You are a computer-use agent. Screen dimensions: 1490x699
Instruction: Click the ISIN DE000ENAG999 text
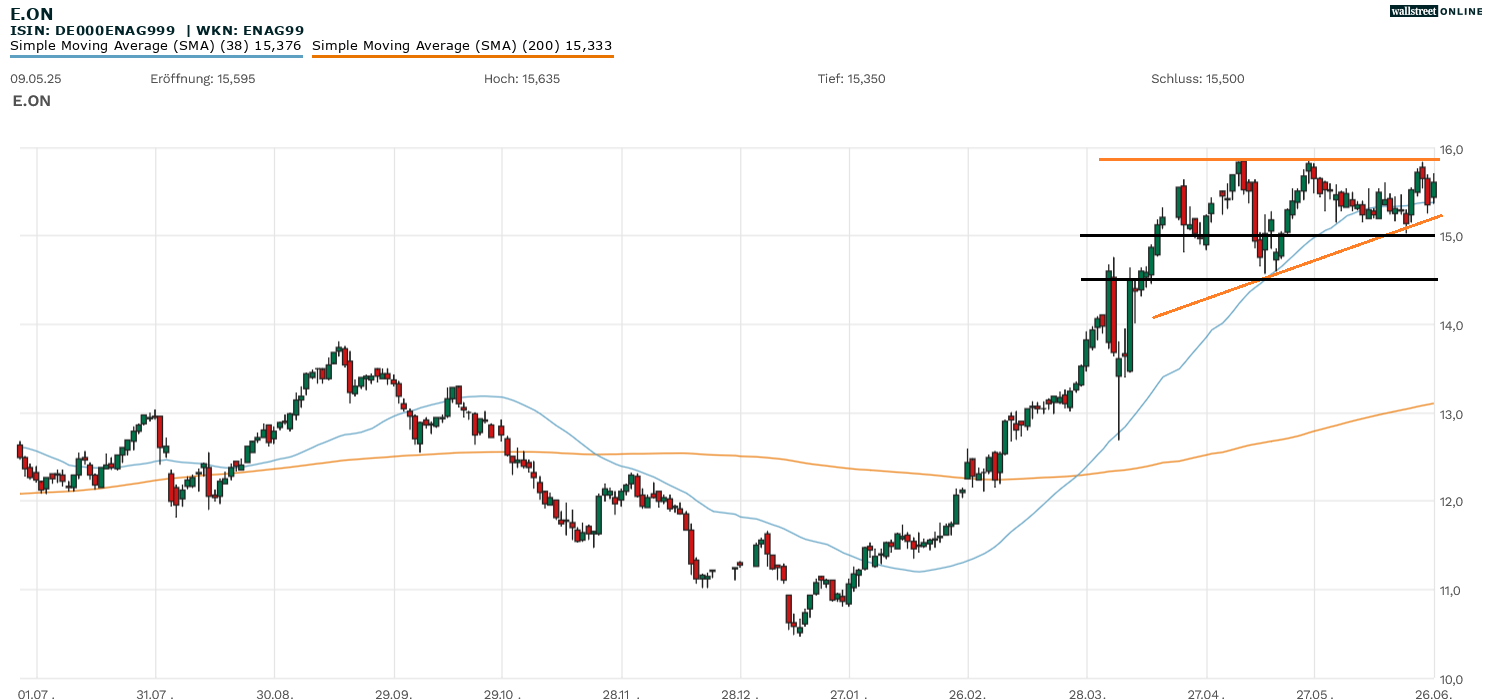(x=93, y=31)
